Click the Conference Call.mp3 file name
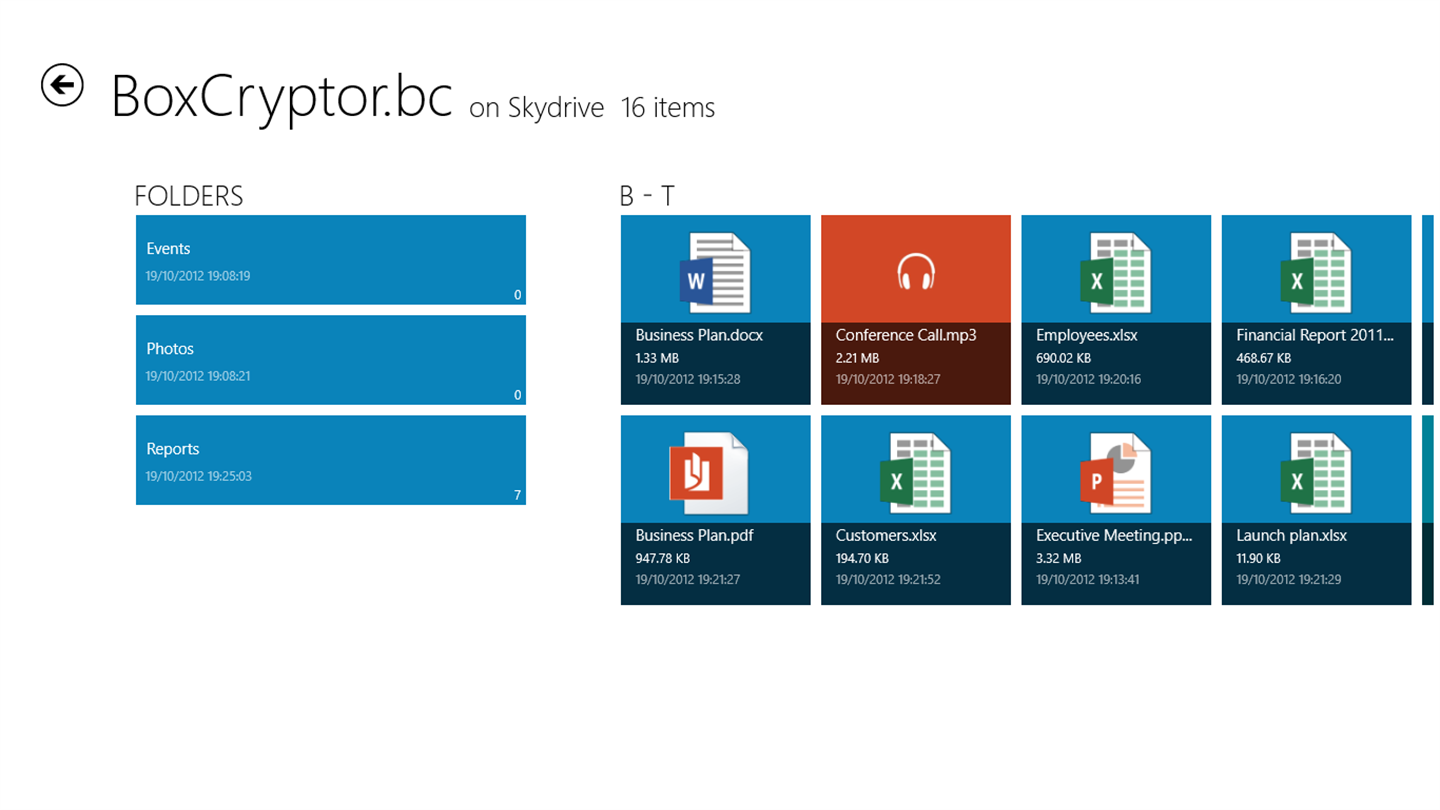This screenshot has height=810, width=1440. [x=906, y=336]
